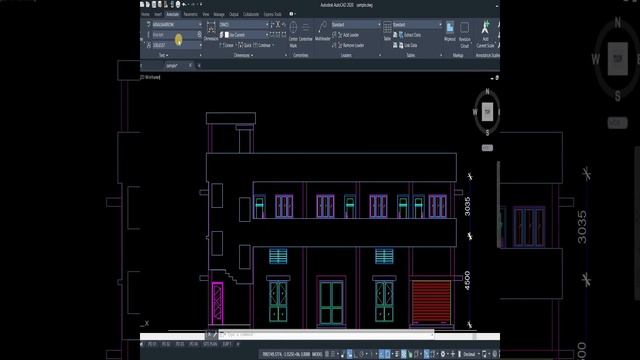Select the Table tool
The width and height of the screenshot is (640, 360).
click(x=387, y=31)
